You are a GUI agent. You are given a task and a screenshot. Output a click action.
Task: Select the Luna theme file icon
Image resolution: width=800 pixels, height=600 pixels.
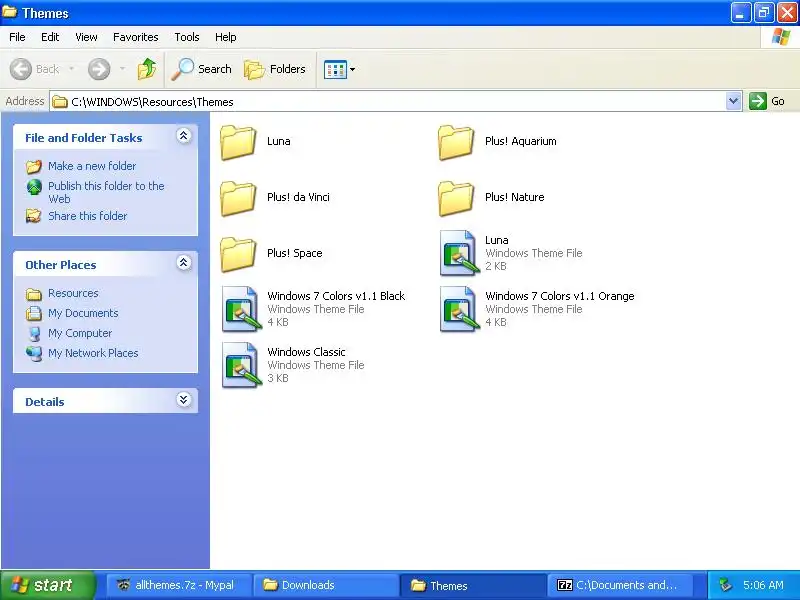(x=459, y=253)
